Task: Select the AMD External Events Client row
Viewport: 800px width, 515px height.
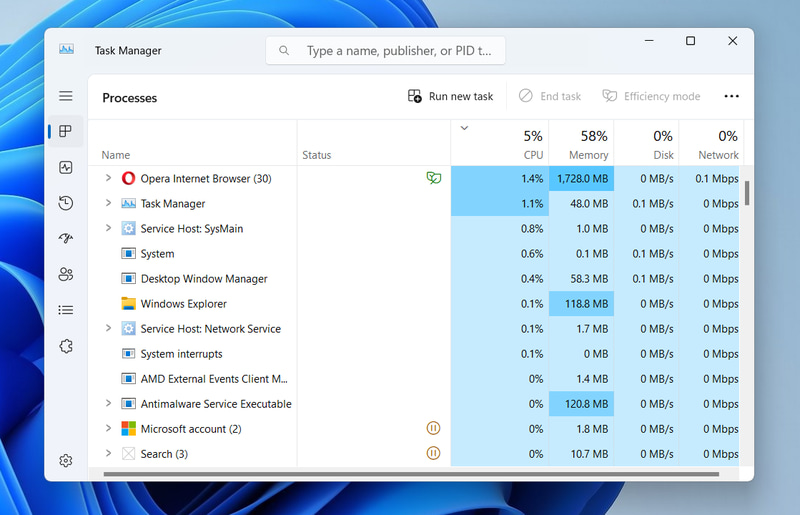Action: [414, 379]
